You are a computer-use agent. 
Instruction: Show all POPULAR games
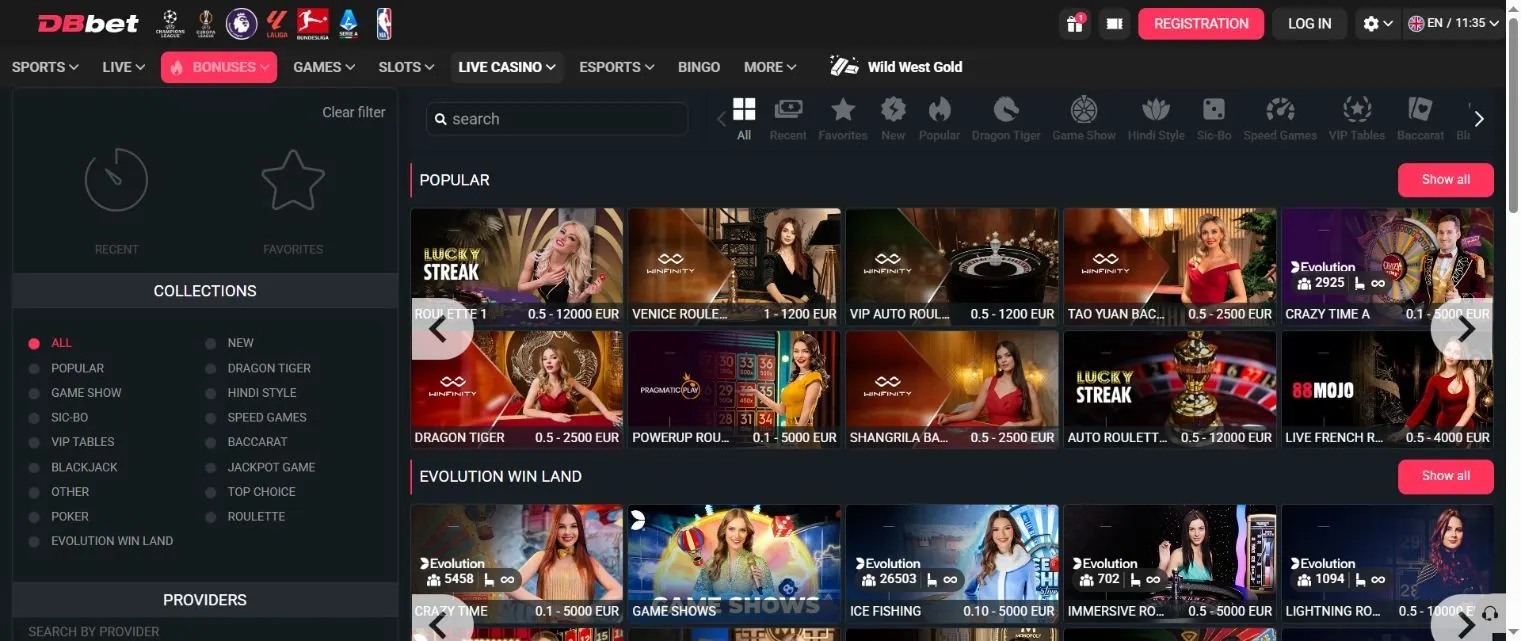(x=1446, y=180)
